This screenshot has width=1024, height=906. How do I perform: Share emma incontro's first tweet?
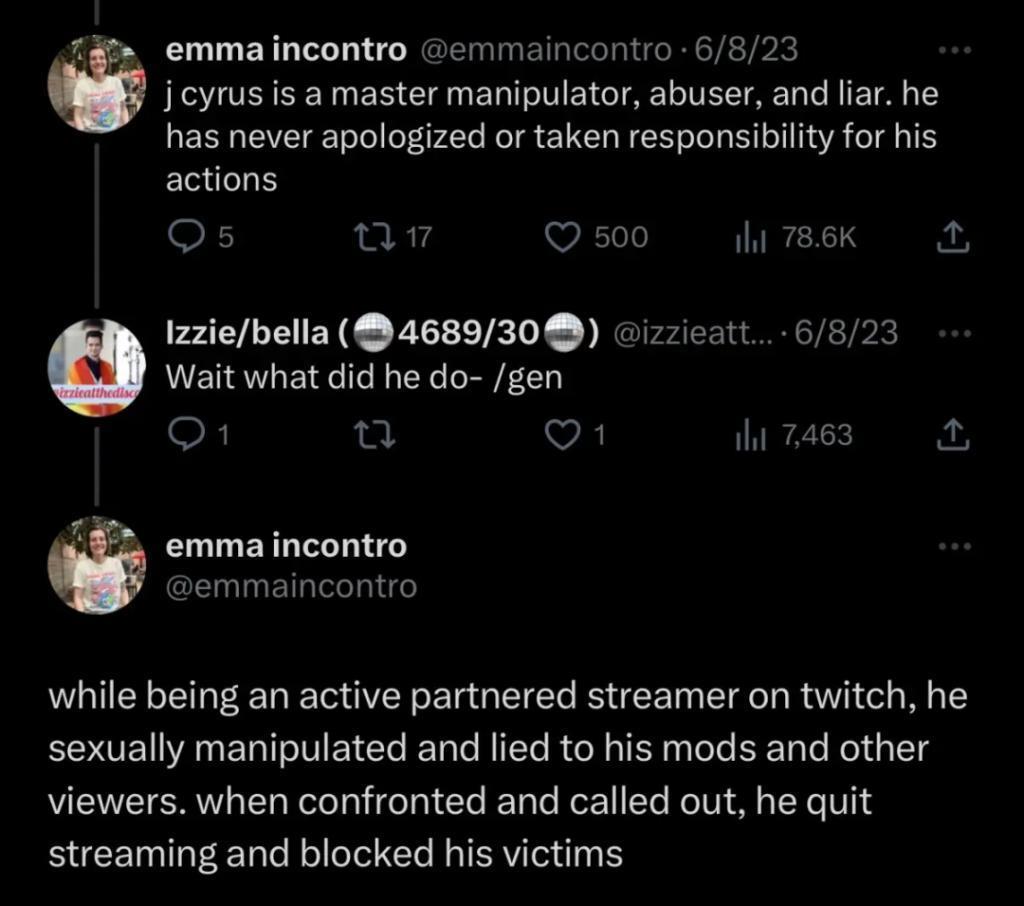point(952,237)
